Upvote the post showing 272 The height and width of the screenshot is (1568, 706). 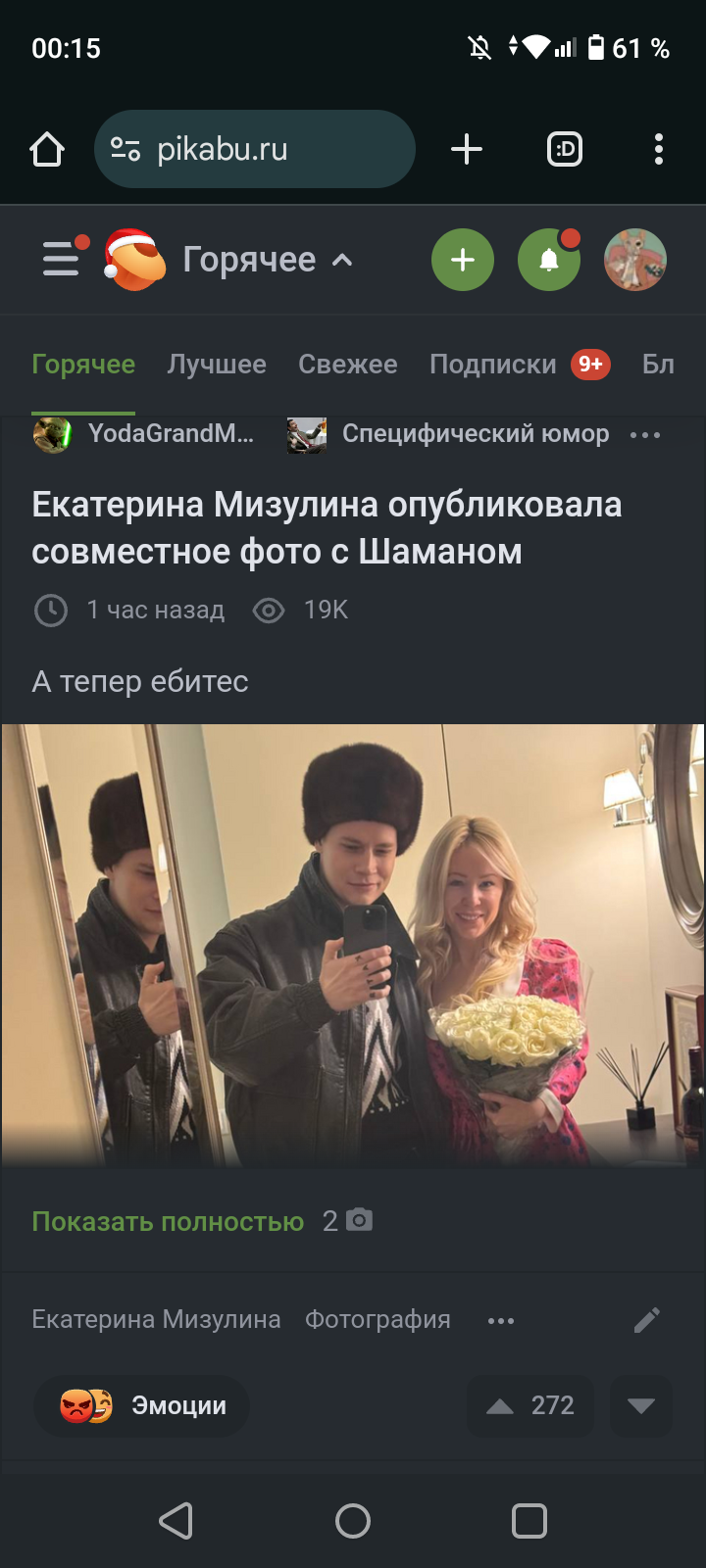click(529, 1405)
